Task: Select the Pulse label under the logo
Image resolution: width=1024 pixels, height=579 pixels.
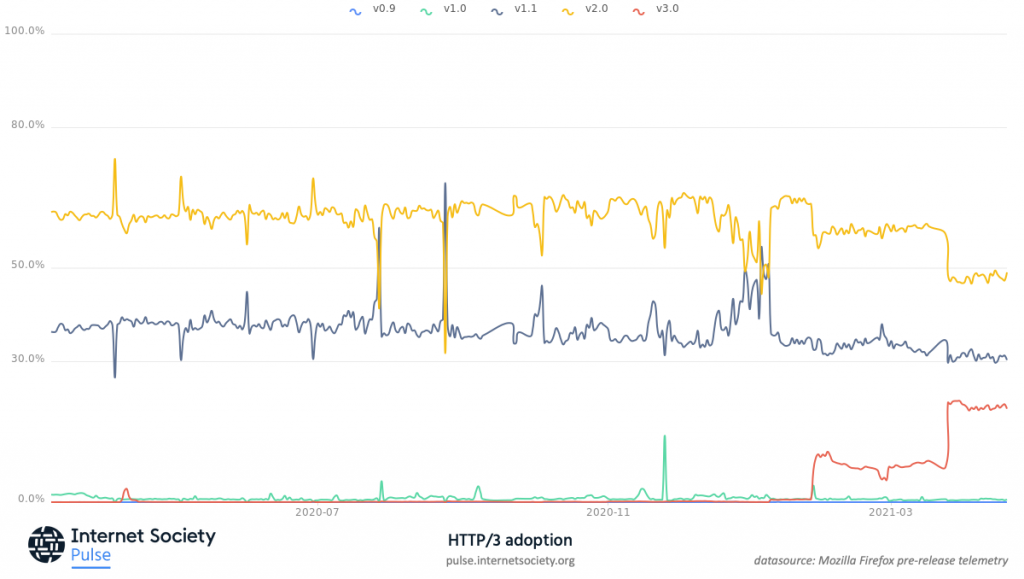Action: (x=91, y=556)
